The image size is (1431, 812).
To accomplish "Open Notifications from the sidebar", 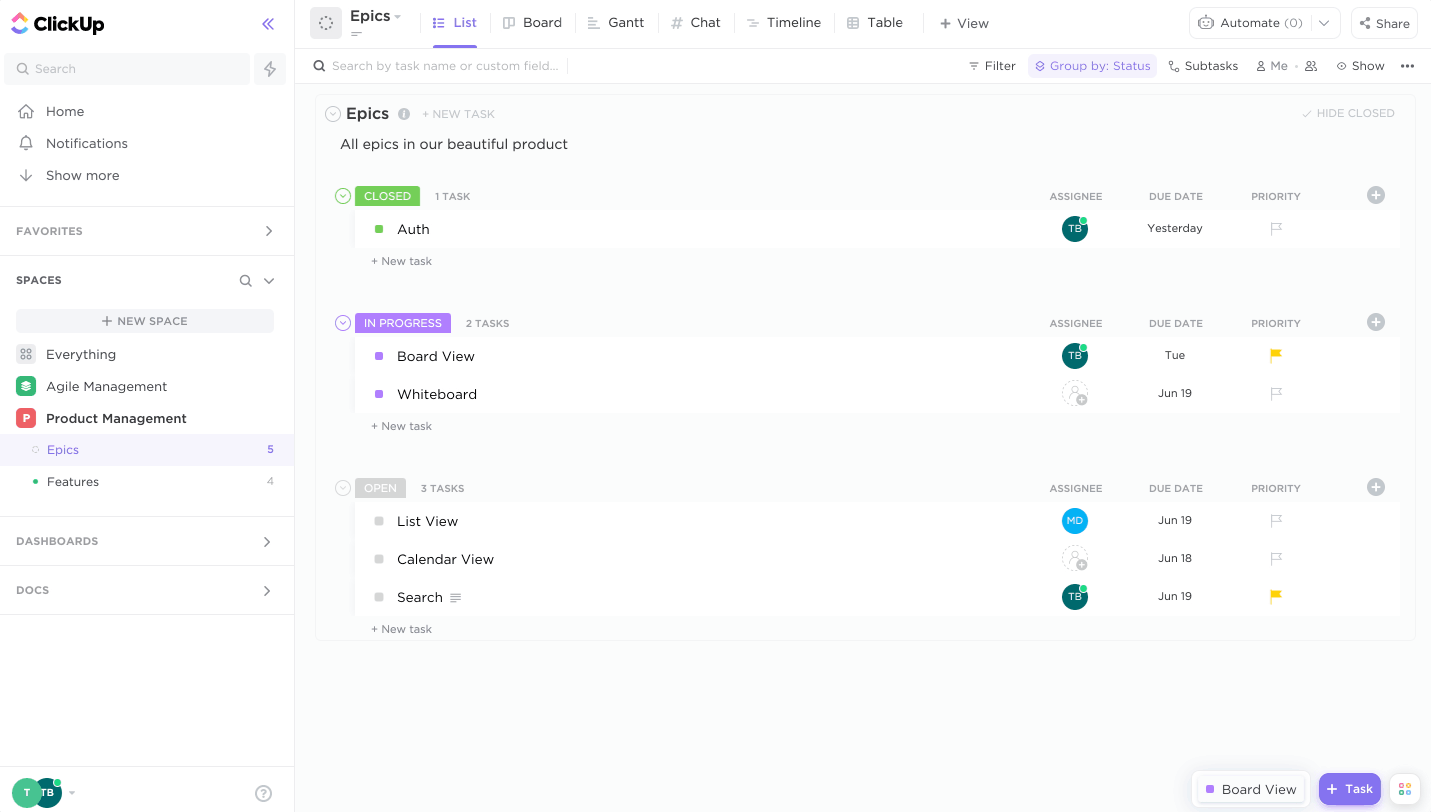I will point(86,143).
